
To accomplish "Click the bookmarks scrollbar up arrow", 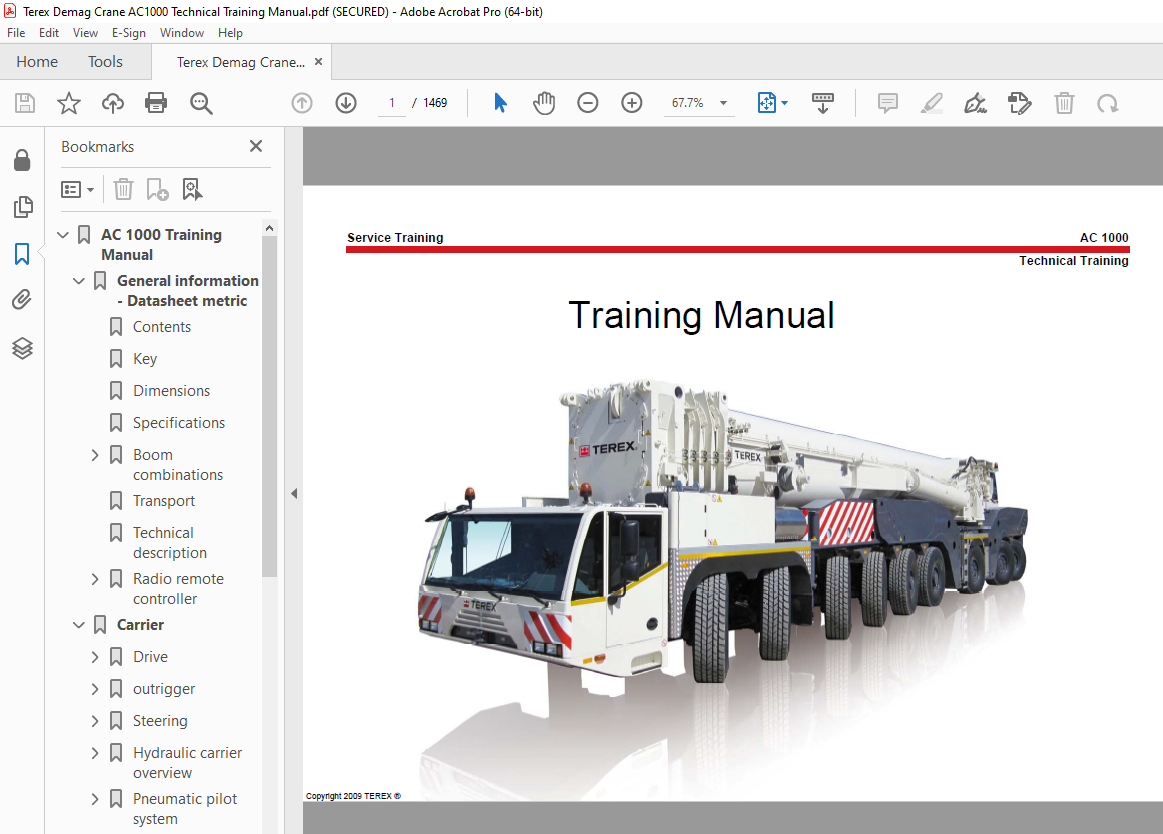I will pos(269,228).
